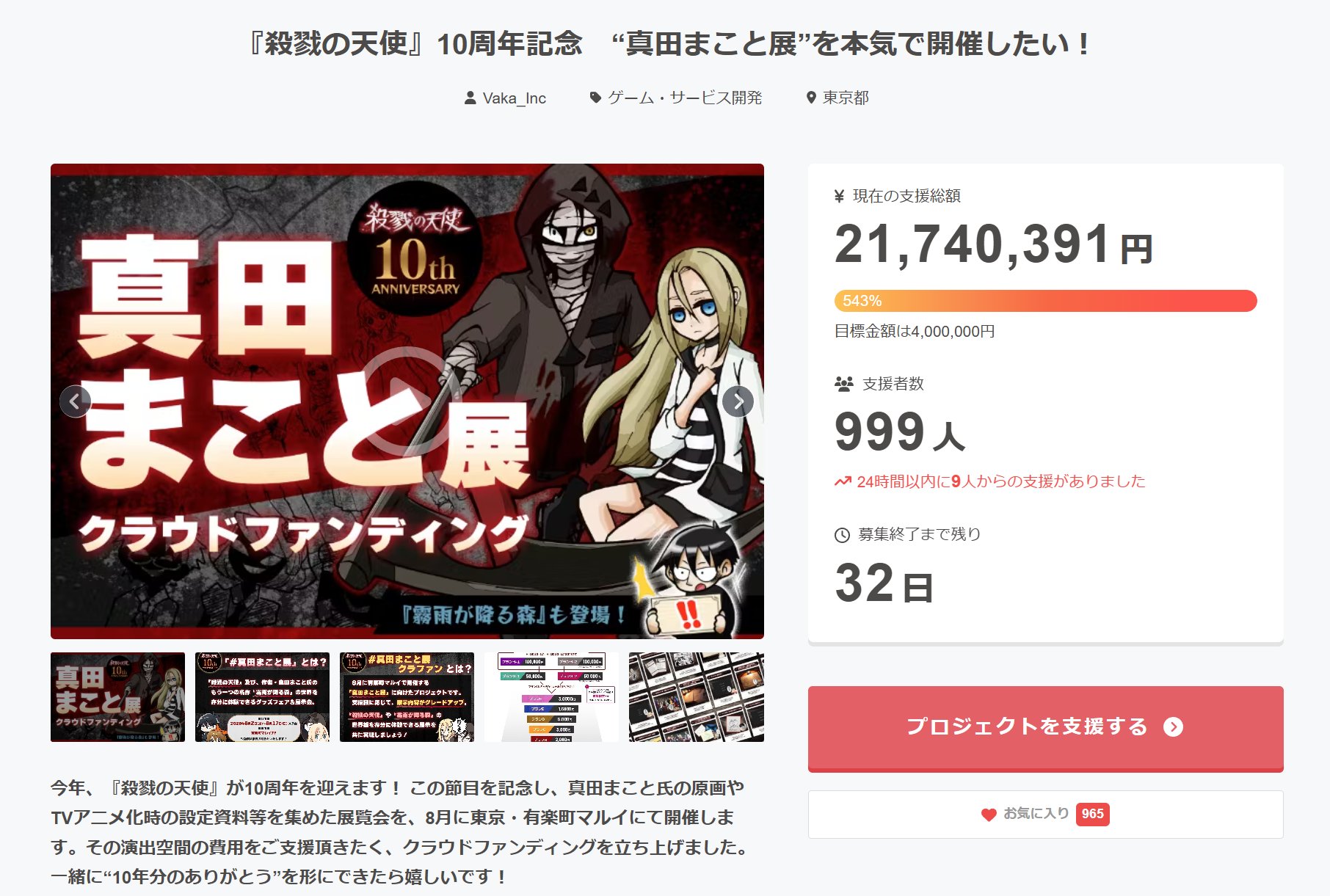Open the ゲーム・サービス開発 category link

click(685, 98)
